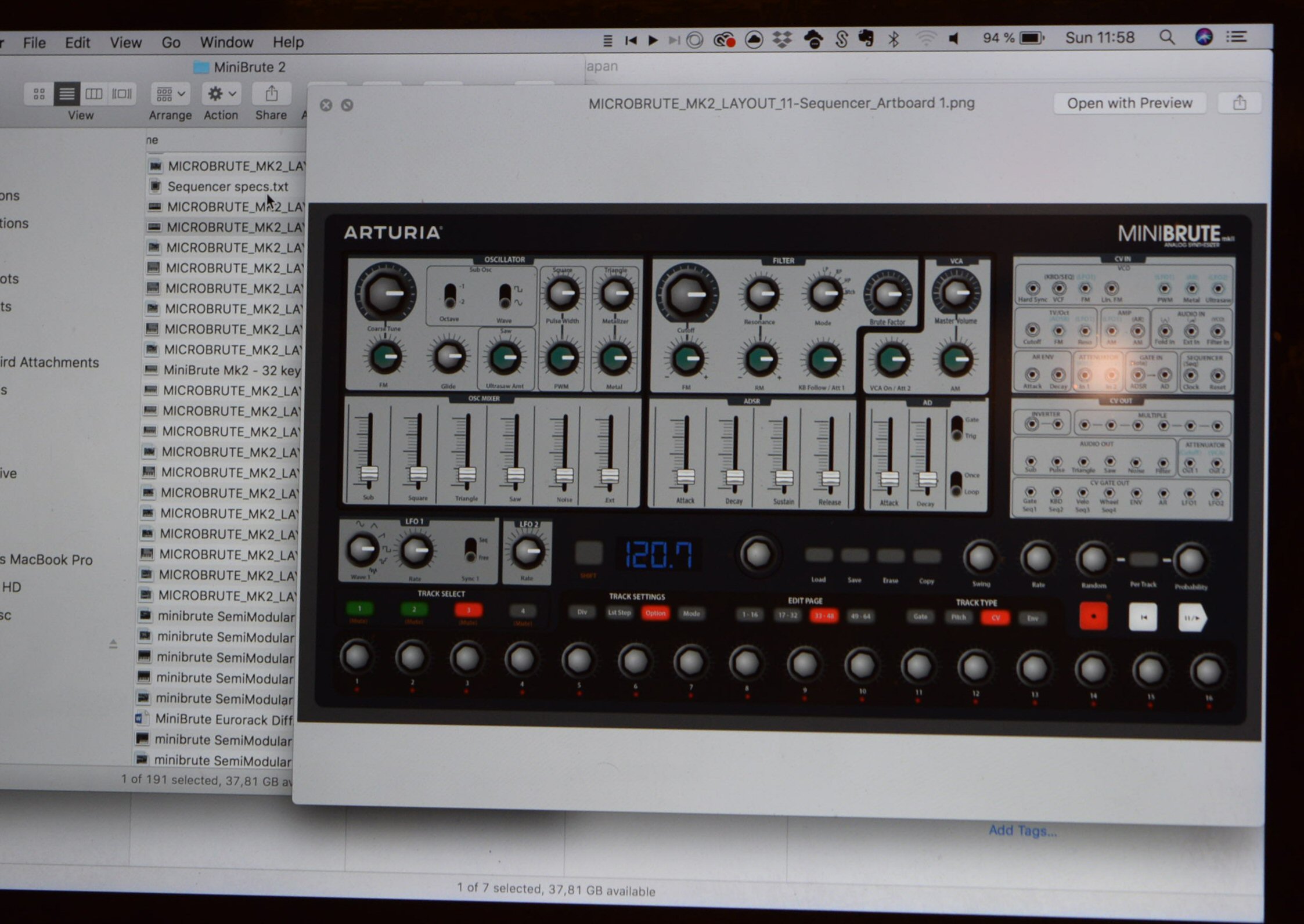The height and width of the screenshot is (924, 1304).
Task: Switch Finder to column view
Action: 94,93
